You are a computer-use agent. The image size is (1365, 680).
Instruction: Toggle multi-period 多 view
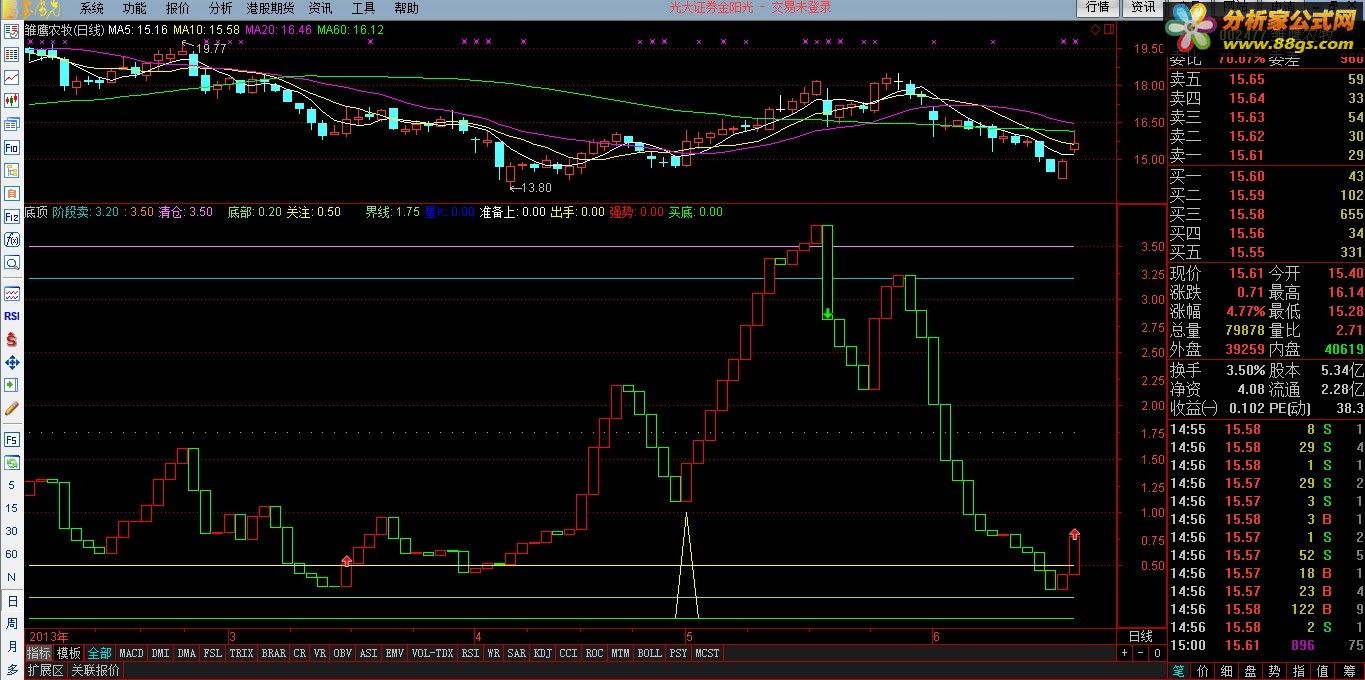pyautogui.click(x=12, y=669)
